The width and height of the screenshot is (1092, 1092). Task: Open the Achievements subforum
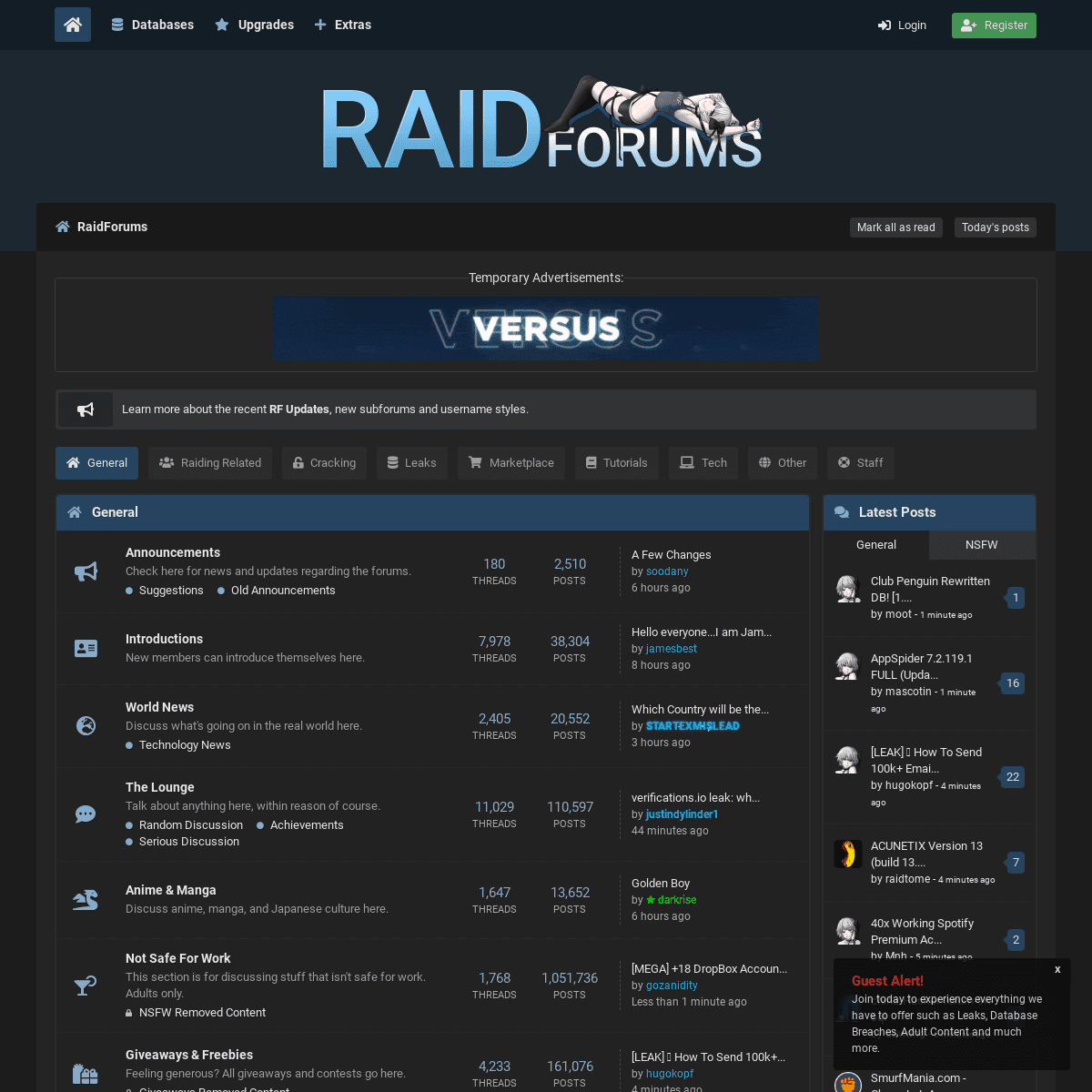tap(307, 825)
